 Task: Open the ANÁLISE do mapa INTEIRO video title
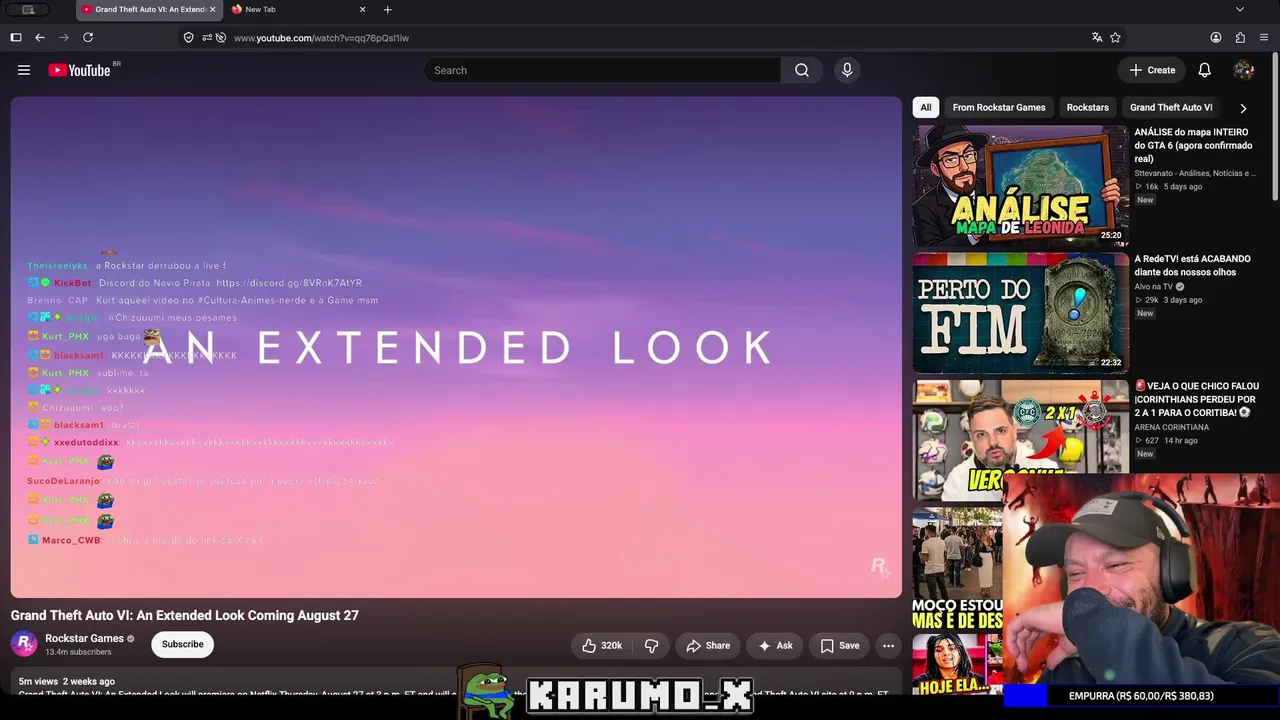click(1193, 145)
